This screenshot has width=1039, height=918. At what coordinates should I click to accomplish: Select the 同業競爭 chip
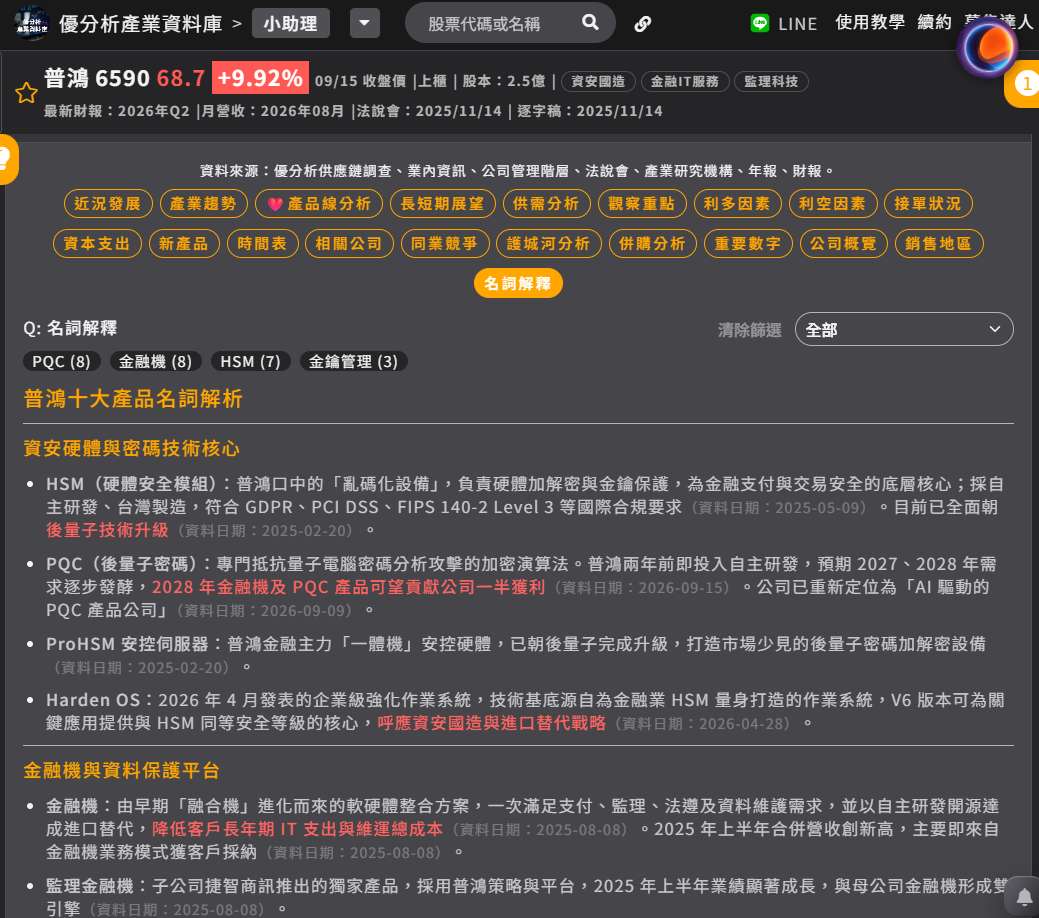pos(445,243)
